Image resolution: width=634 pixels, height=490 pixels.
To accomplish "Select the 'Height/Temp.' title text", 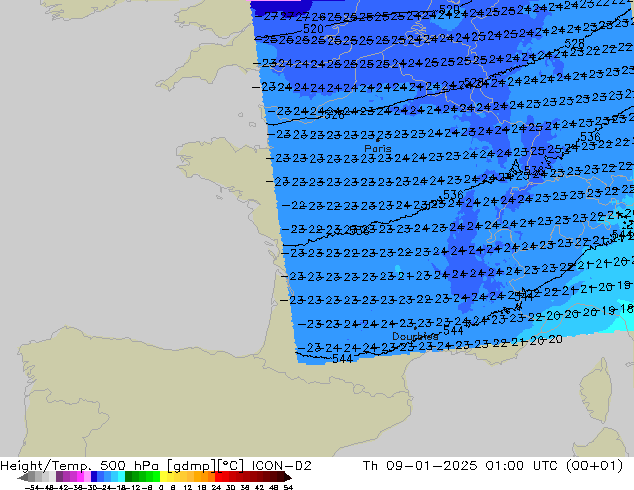I will click(x=46, y=466).
